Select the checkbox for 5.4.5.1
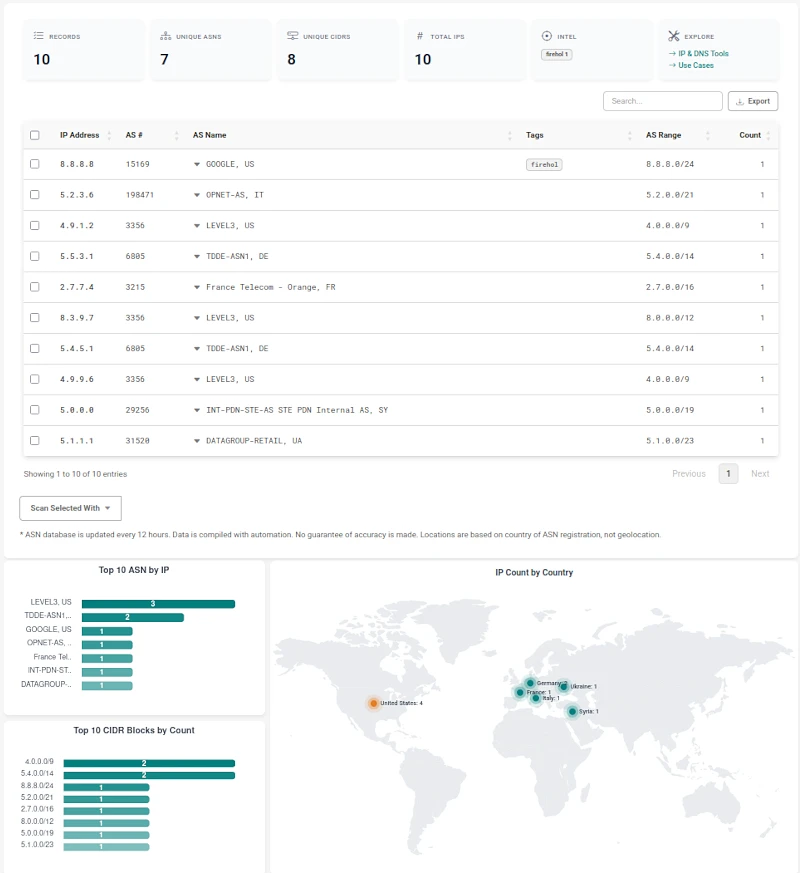The image size is (800, 873). click(35, 349)
